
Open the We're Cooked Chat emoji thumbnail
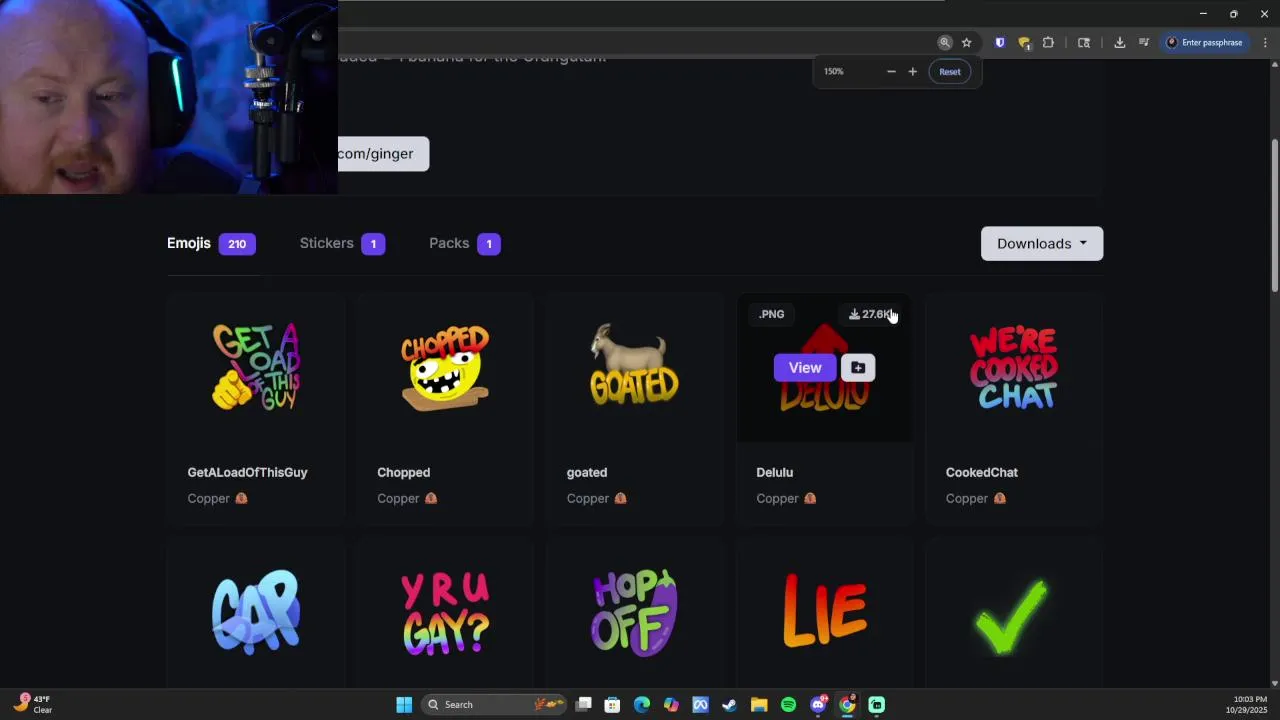tap(1013, 367)
